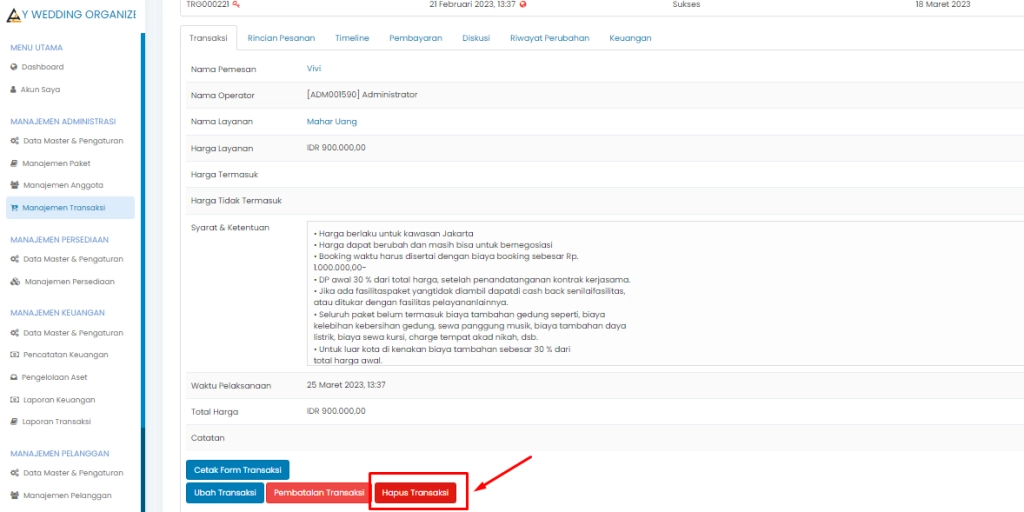Click the red status icon beside date
The image size is (1024, 512).
[x=523, y=5]
